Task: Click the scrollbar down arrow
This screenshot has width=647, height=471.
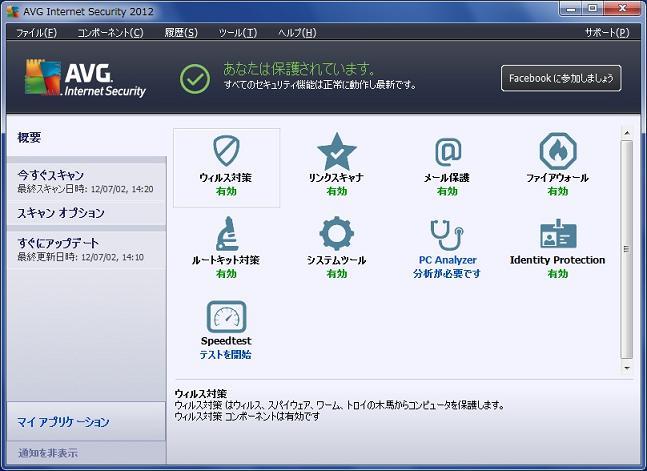Action: pyautogui.click(x=627, y=367)
